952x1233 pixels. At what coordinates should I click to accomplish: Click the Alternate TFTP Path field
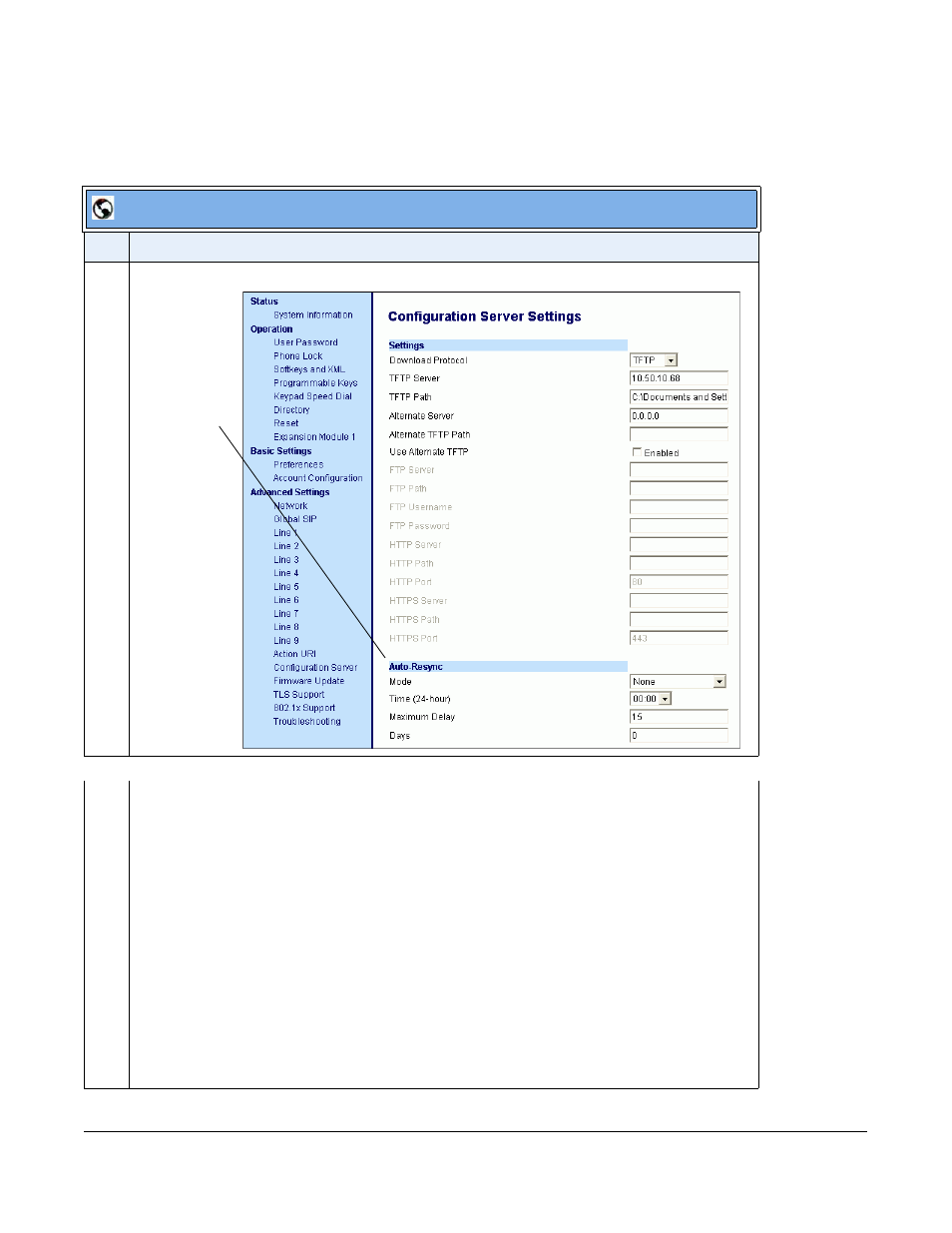point(679,434)
